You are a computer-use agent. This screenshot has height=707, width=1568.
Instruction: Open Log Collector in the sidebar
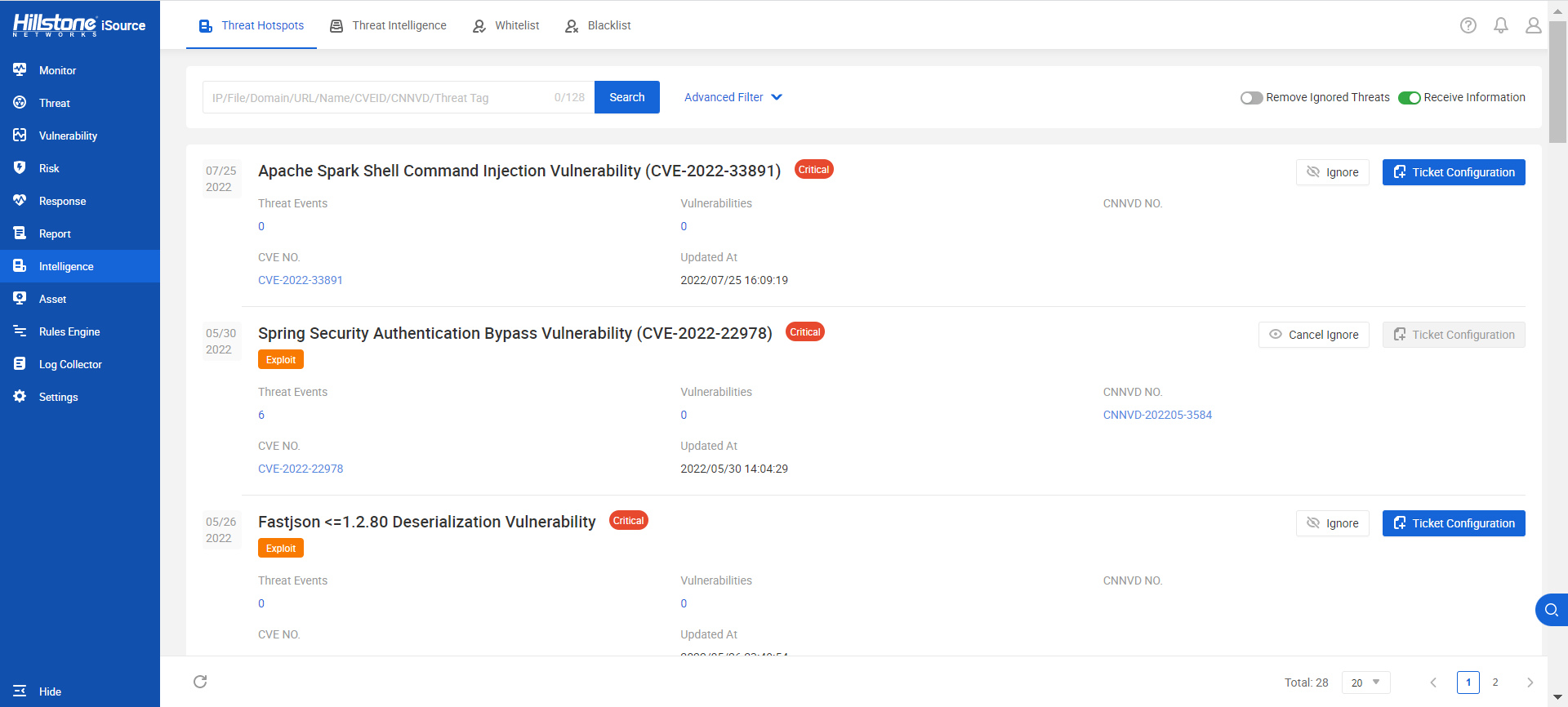[x=80, y=364]
